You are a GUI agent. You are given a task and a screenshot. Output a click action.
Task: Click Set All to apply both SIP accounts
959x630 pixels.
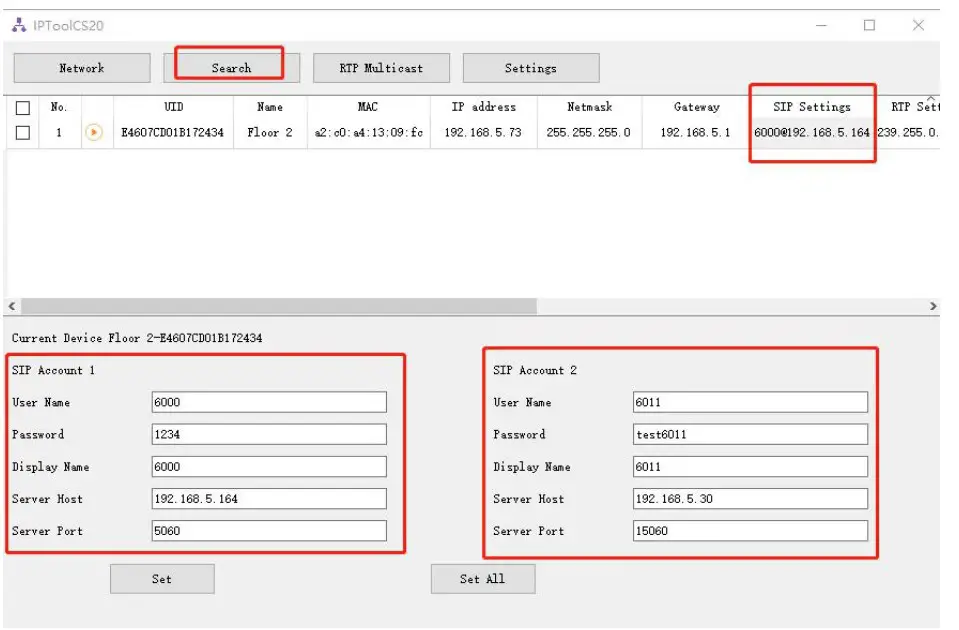(x=483, y=578)
